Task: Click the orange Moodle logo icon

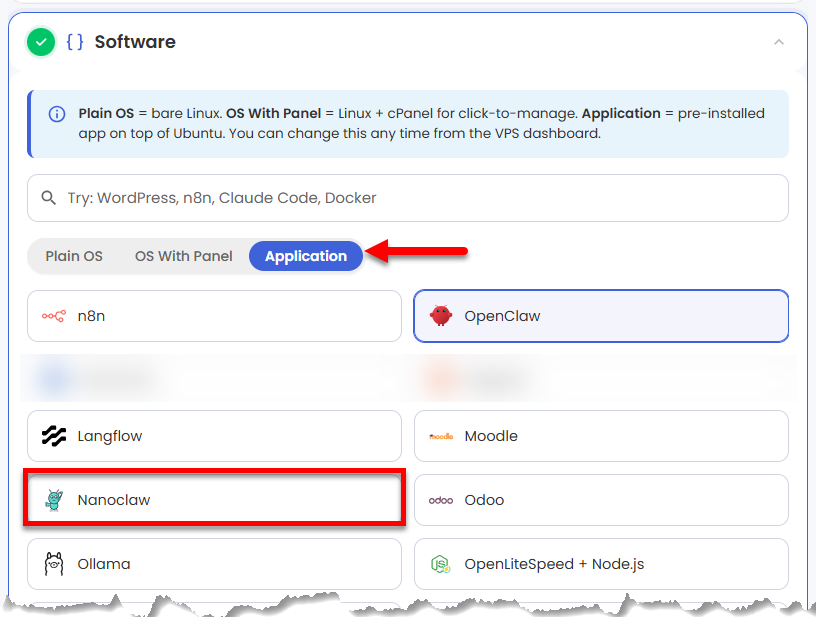Action: 441,436
